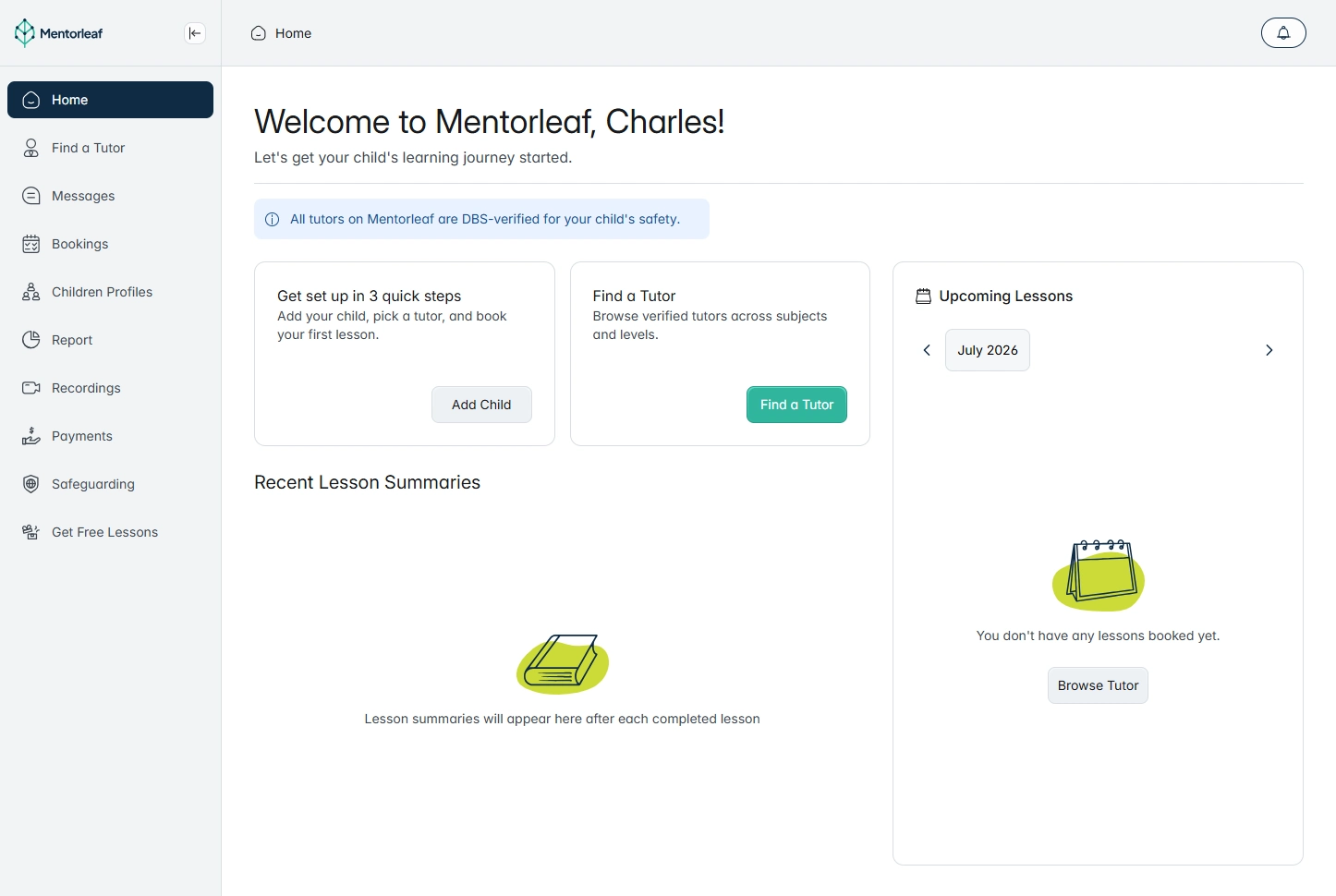Click the Safeguarding shield icon
The image size is (1336, 896).
[x=31, y=484]
